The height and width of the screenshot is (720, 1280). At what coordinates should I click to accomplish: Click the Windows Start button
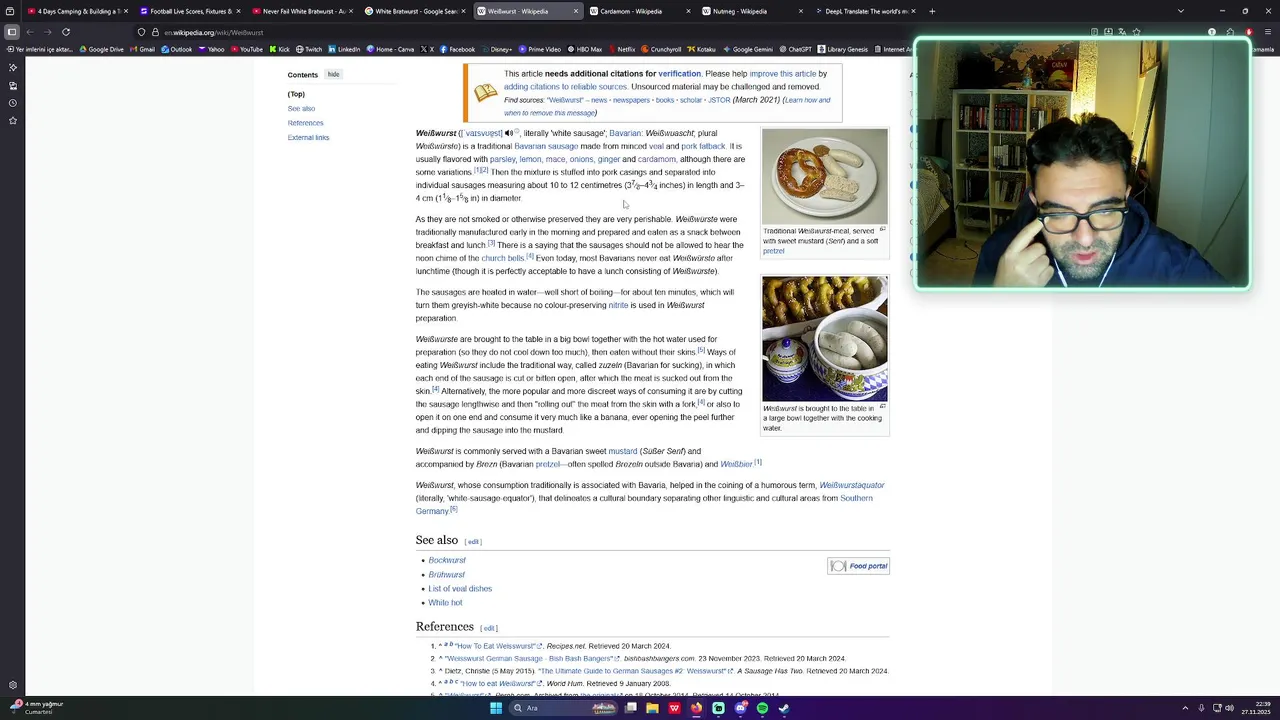[495, 708]
